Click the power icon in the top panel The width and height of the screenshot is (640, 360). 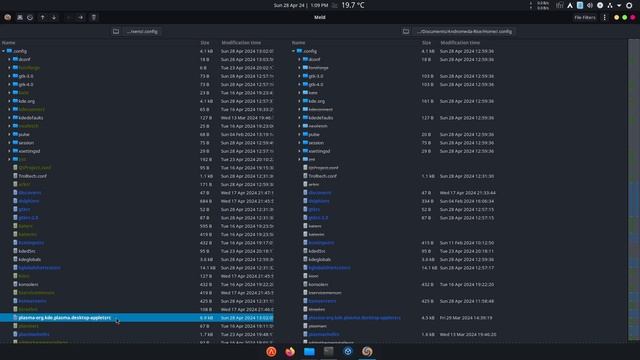pyautogui.click(x=629, y=5)
